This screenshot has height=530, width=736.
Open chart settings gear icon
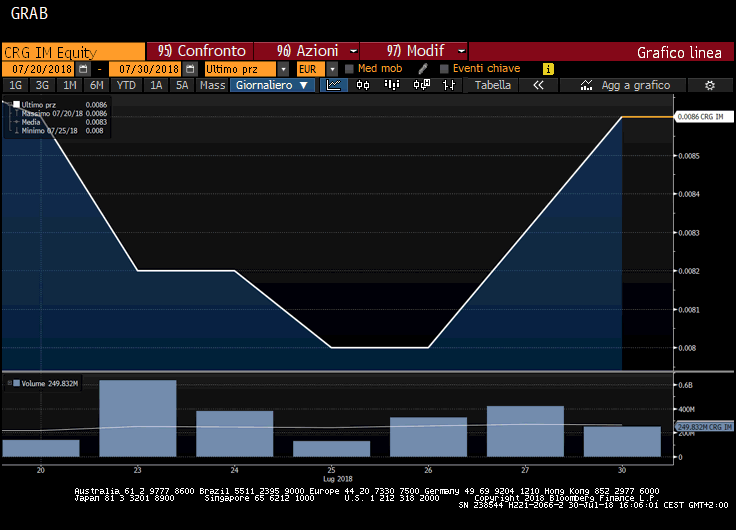point(710,86)
